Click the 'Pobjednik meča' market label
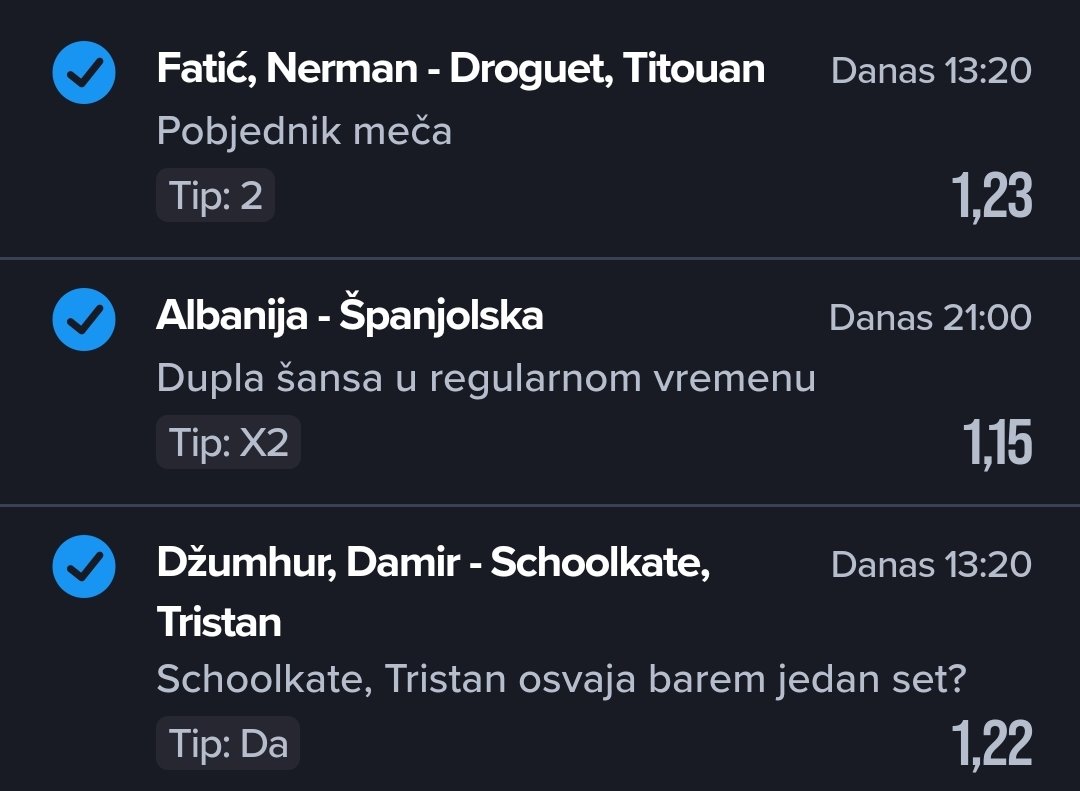The width and height of the screenshot is (1080, 791). (304, 131)
